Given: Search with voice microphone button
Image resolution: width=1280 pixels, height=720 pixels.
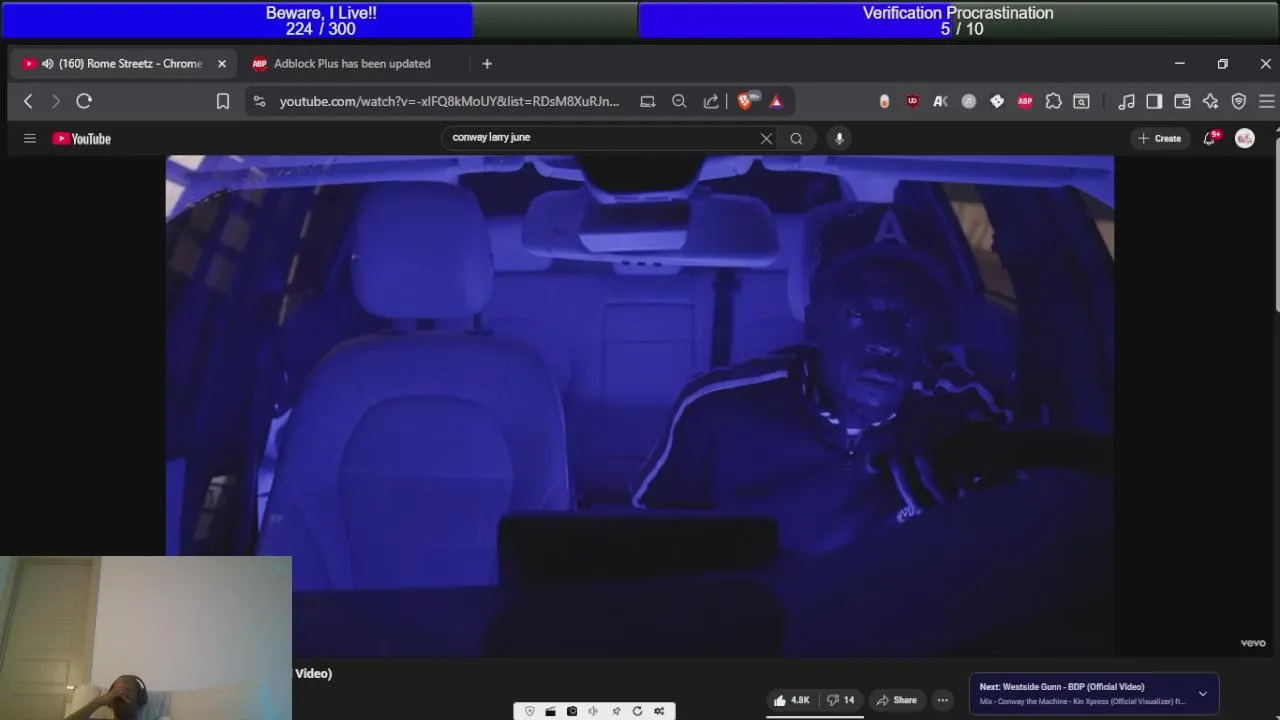Looking at the screenshot, I should point(839,138).
